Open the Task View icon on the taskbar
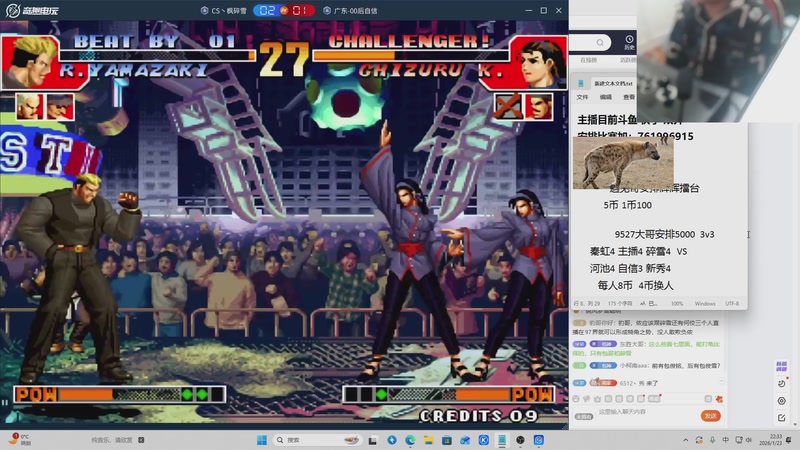The height and width of the screenshot is (450, 800). click(x=373, y=440)
